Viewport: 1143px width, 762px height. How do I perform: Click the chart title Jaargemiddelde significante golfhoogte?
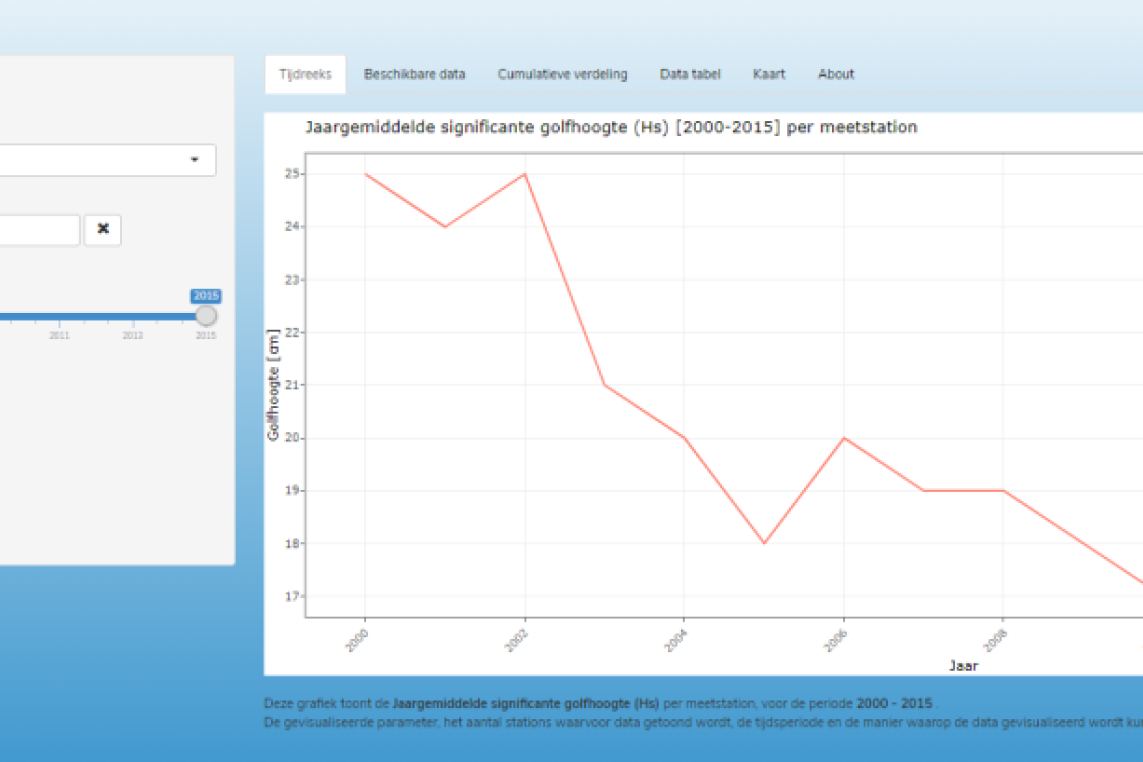[x=611, y=127]
